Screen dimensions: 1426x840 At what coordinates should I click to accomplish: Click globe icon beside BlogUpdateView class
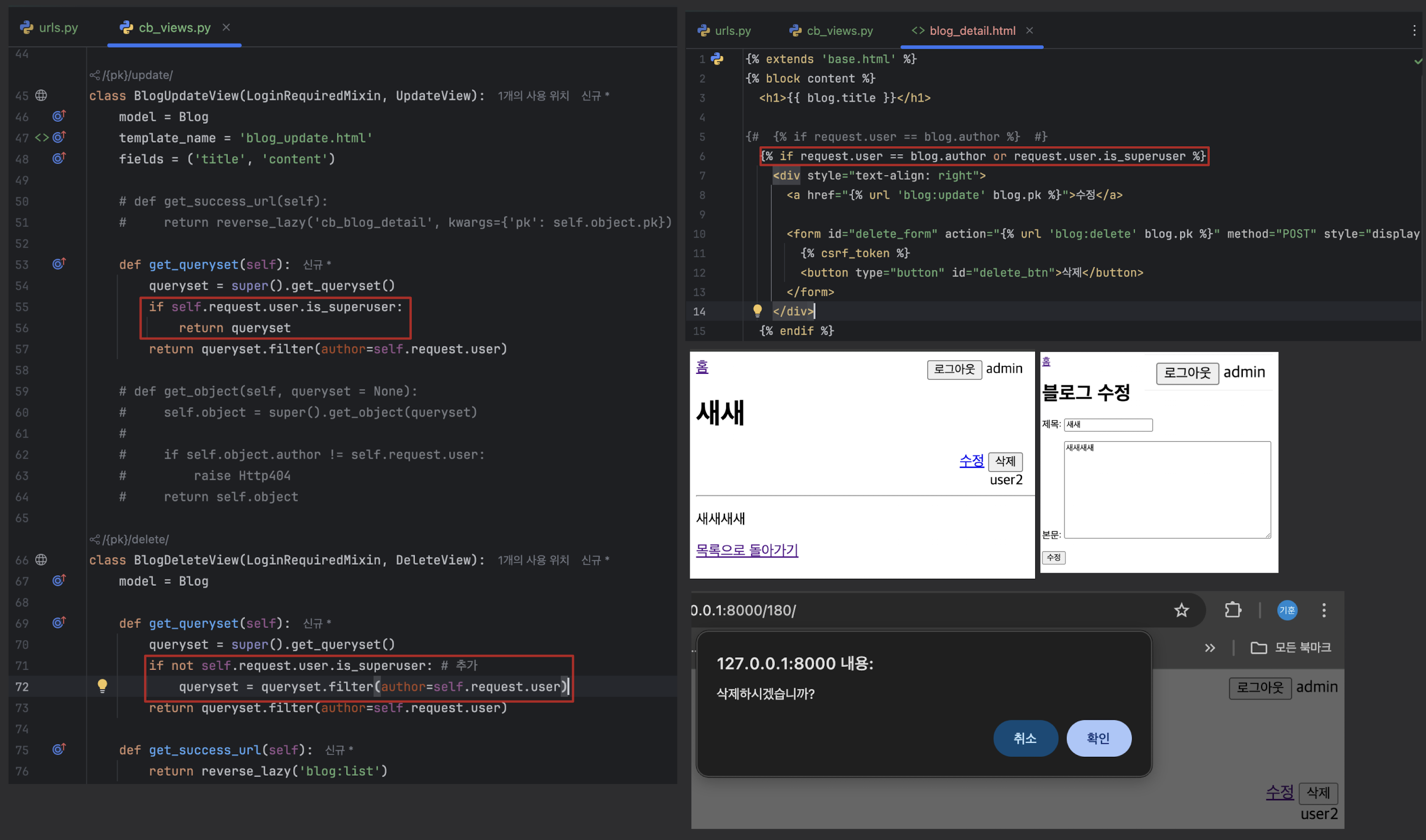(41, 95)
